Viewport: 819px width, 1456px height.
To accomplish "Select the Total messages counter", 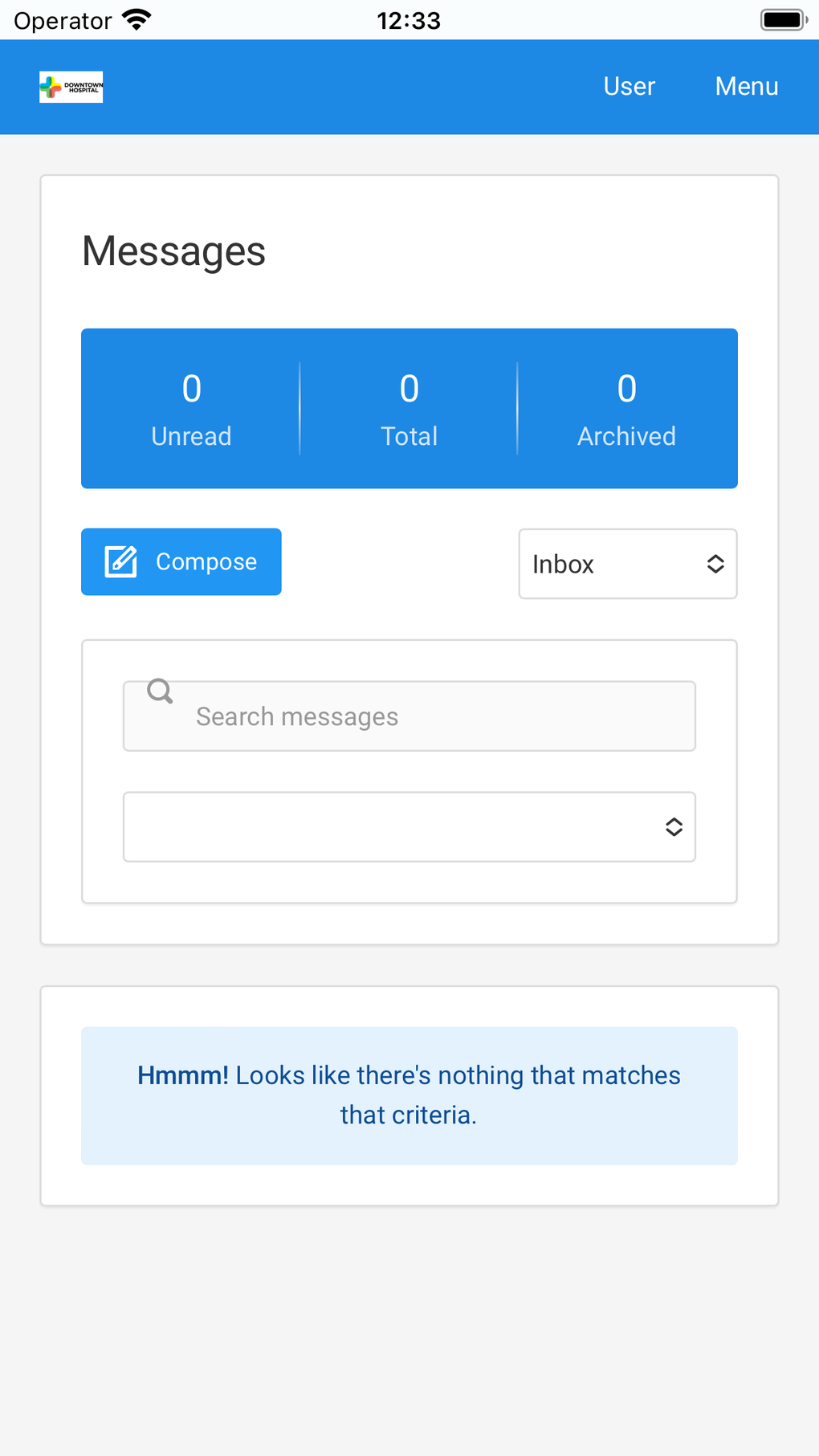I will (409, 409).
